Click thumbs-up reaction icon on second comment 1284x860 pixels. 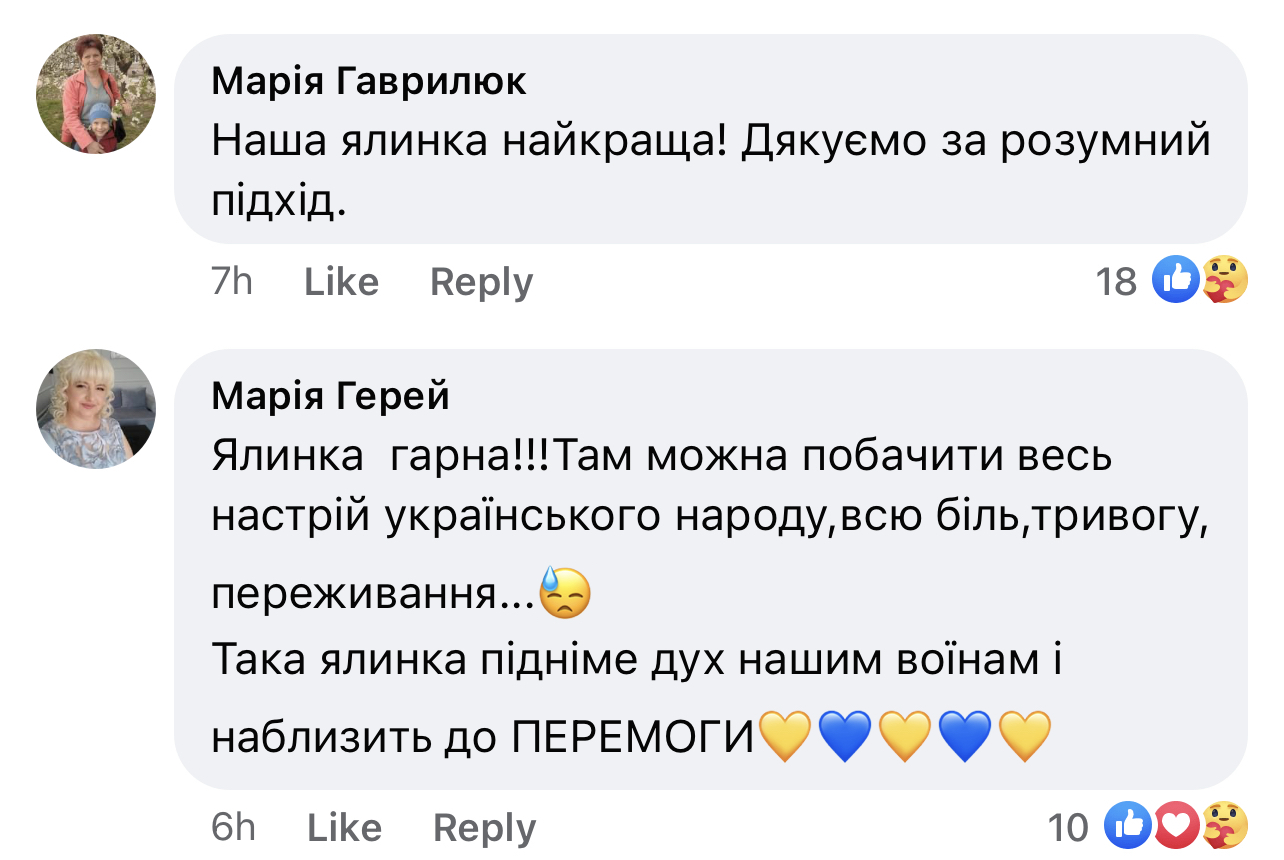click(x=1128, y=826)
